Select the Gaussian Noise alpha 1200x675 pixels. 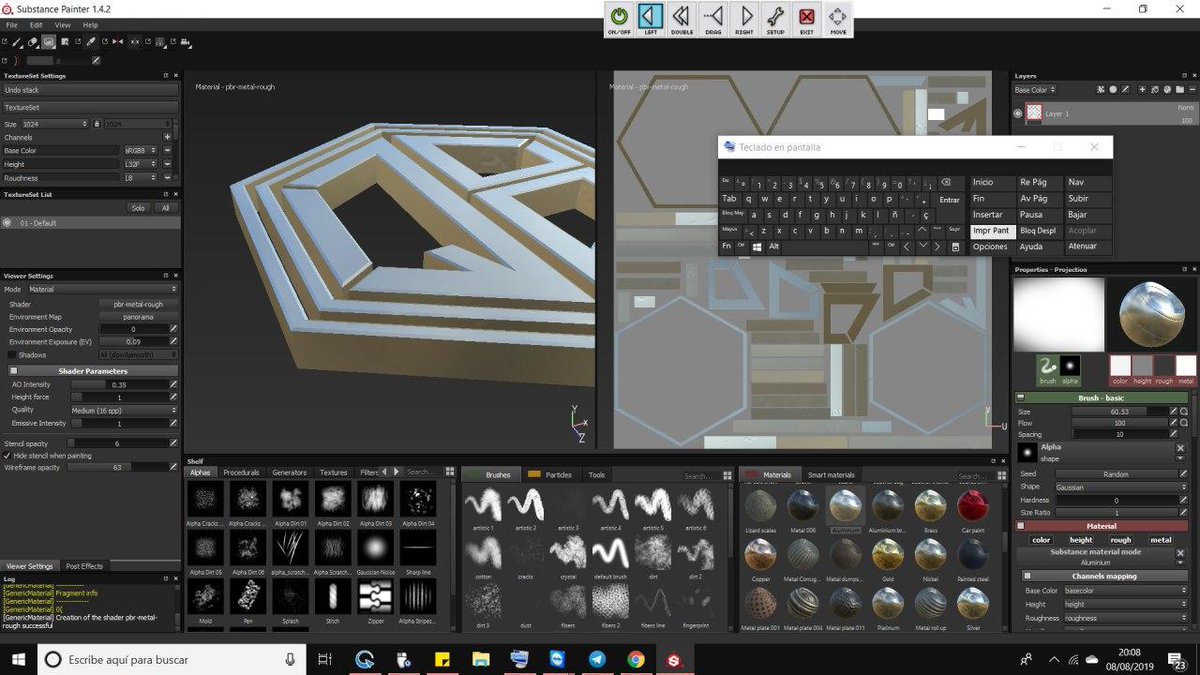376,550
